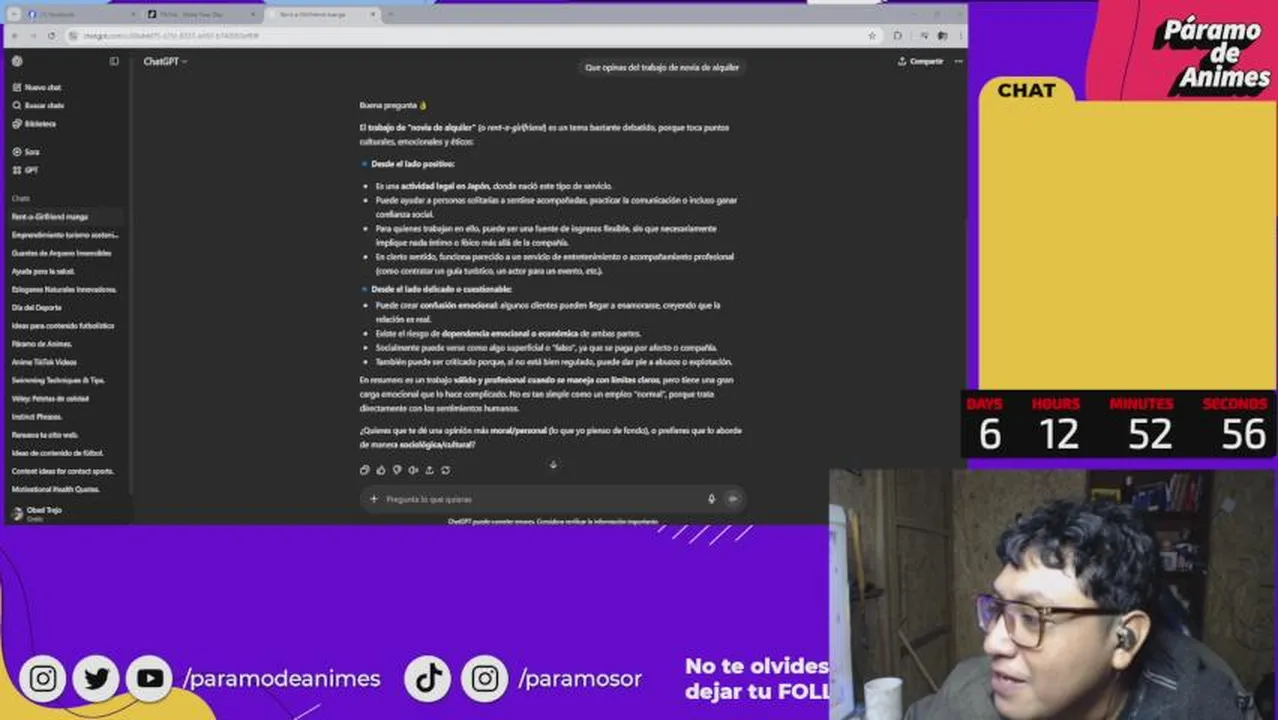Copy the assistant response
The width and height of the screenshot is (1278, 720).
click(365, 469)
